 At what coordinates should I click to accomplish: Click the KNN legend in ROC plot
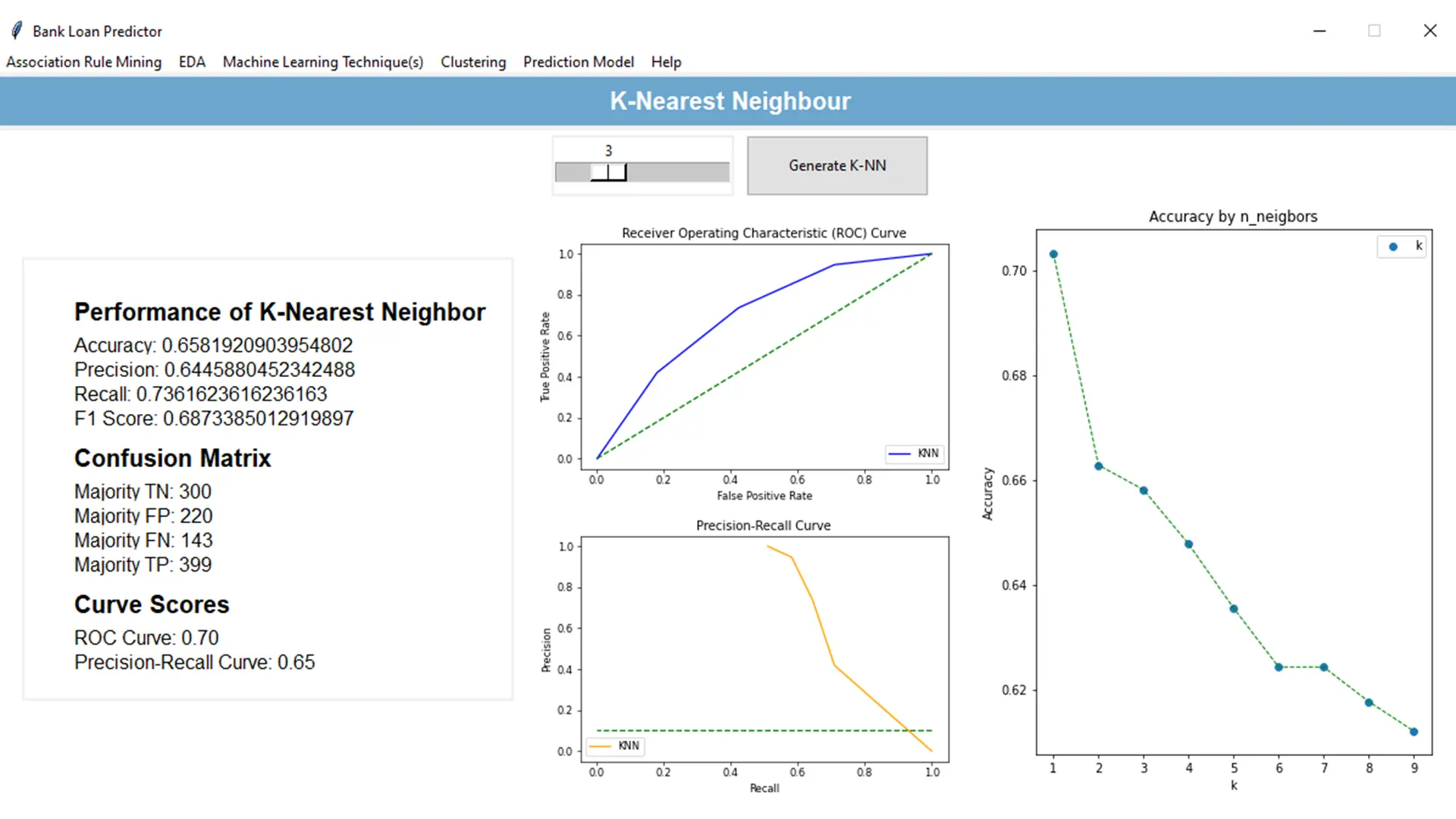coord(914,453)
